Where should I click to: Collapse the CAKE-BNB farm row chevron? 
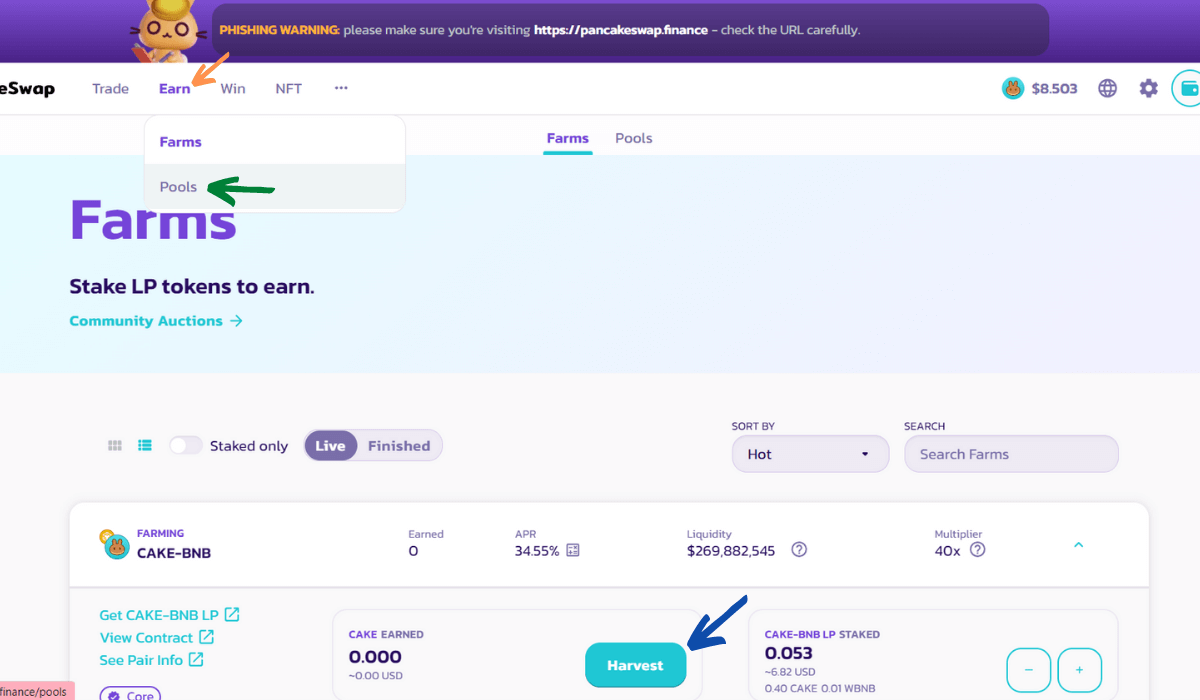tap(1078, 545)
